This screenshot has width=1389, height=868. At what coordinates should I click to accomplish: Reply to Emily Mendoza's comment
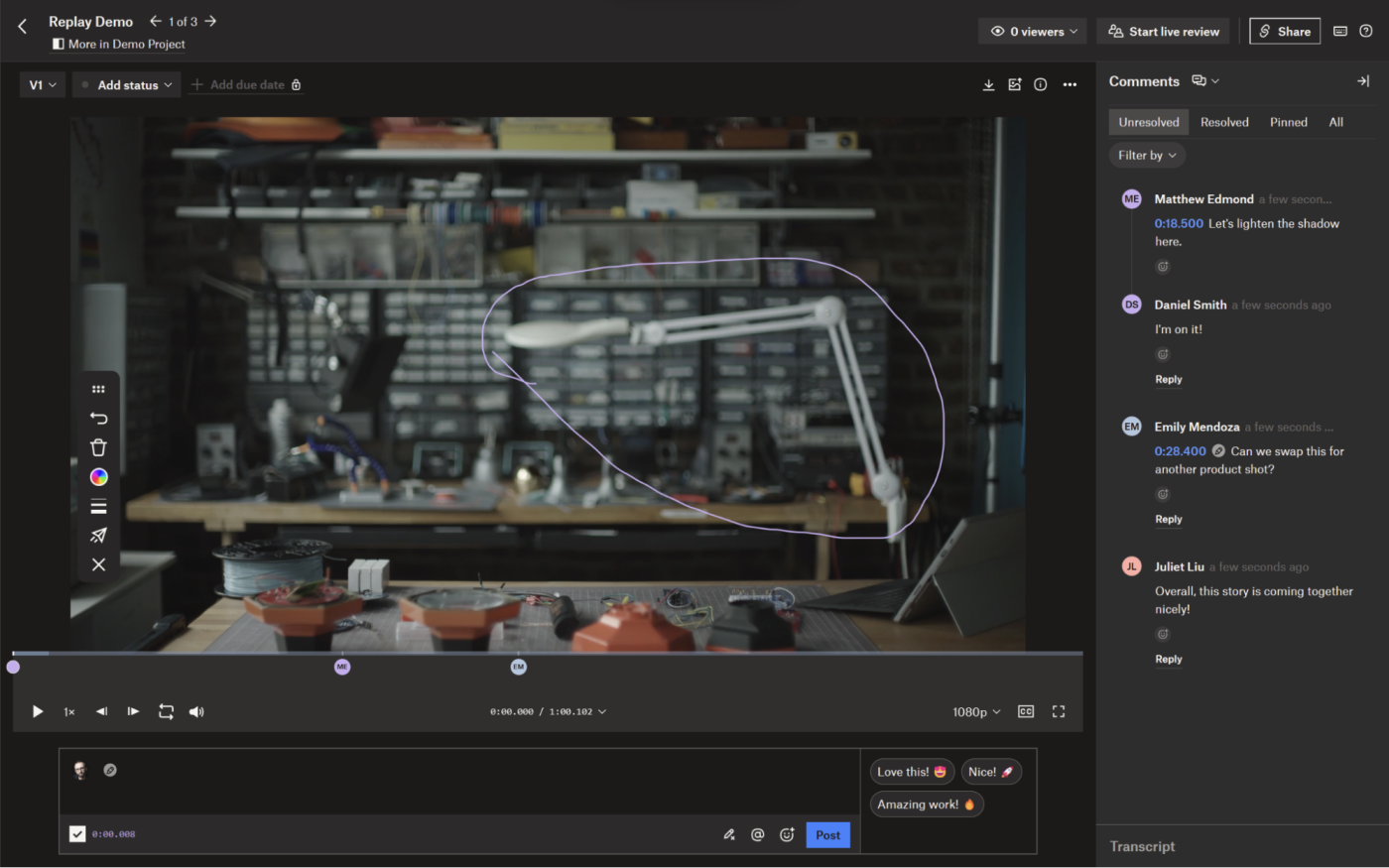pos(1169,520)
